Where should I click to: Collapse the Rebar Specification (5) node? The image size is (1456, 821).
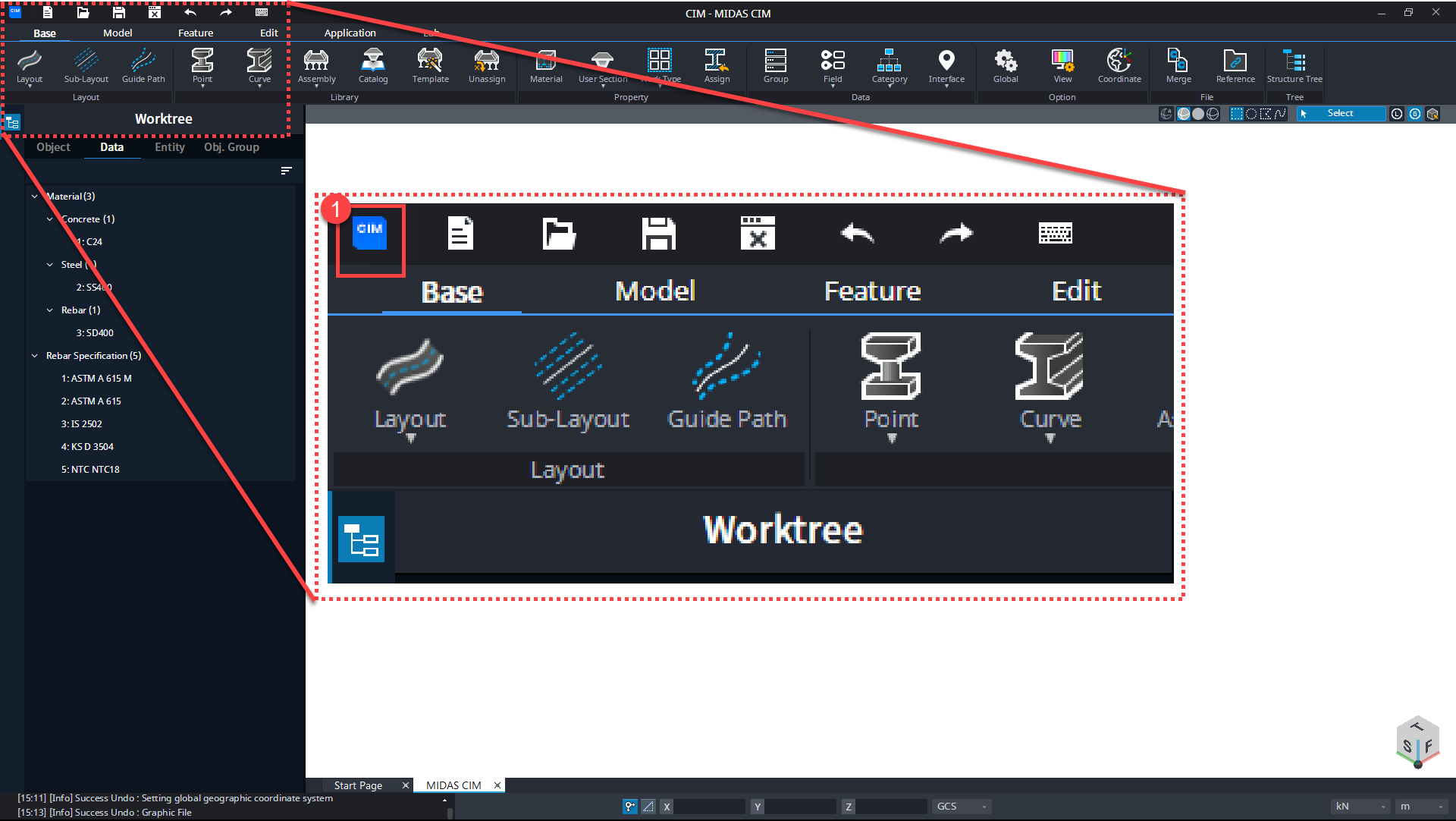(35, 356)
